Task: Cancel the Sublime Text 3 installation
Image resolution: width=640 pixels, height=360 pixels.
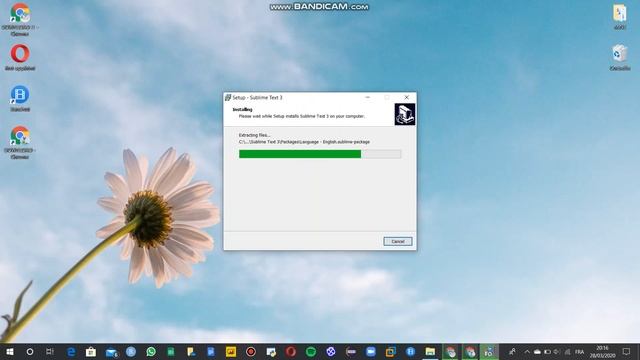Action: tap(398, 241)
